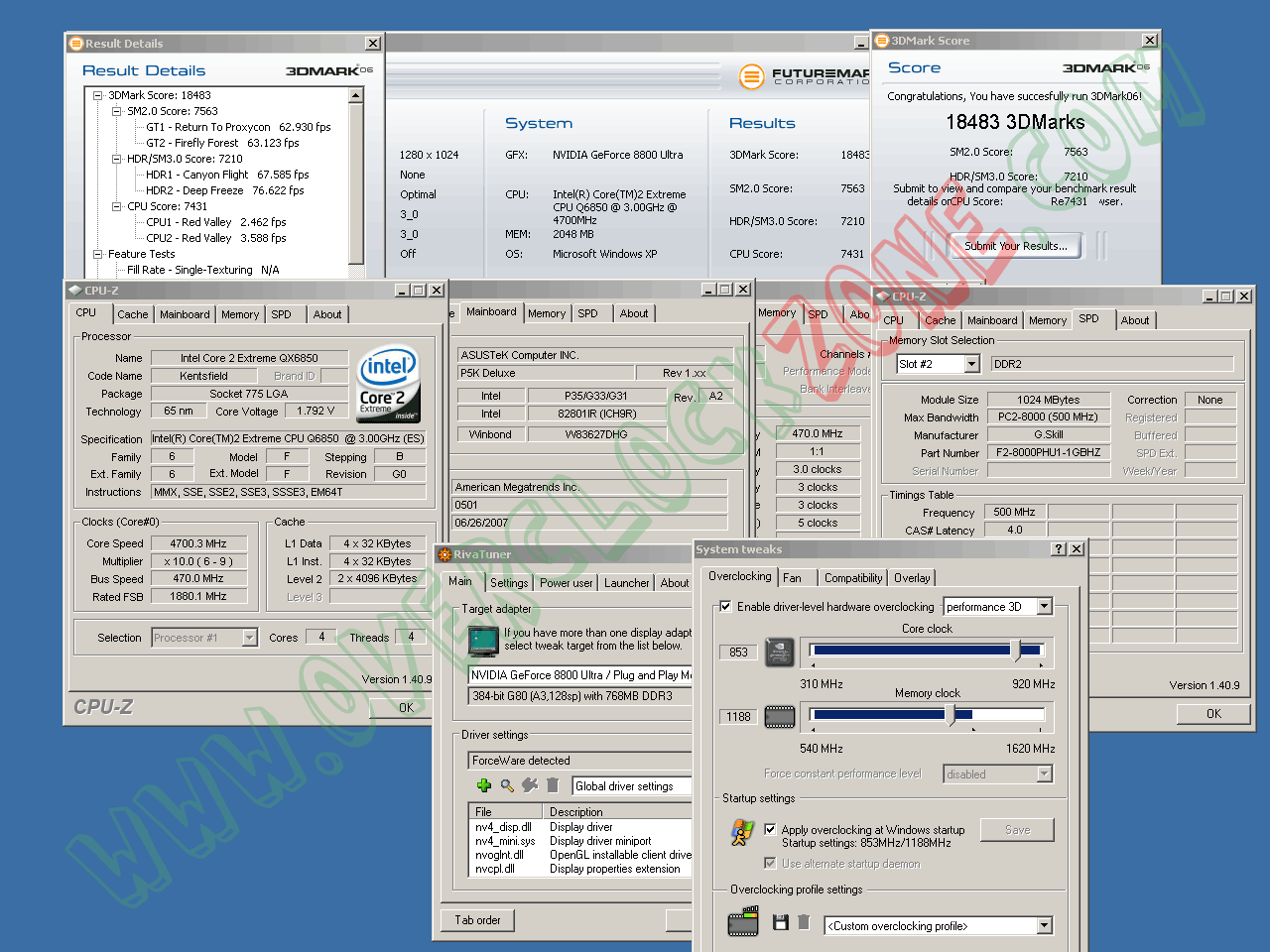The height and width of the screenshot is (952, 1270).
Task: Select GT1 - Return To Proxycon row
Action: point(238,127)
